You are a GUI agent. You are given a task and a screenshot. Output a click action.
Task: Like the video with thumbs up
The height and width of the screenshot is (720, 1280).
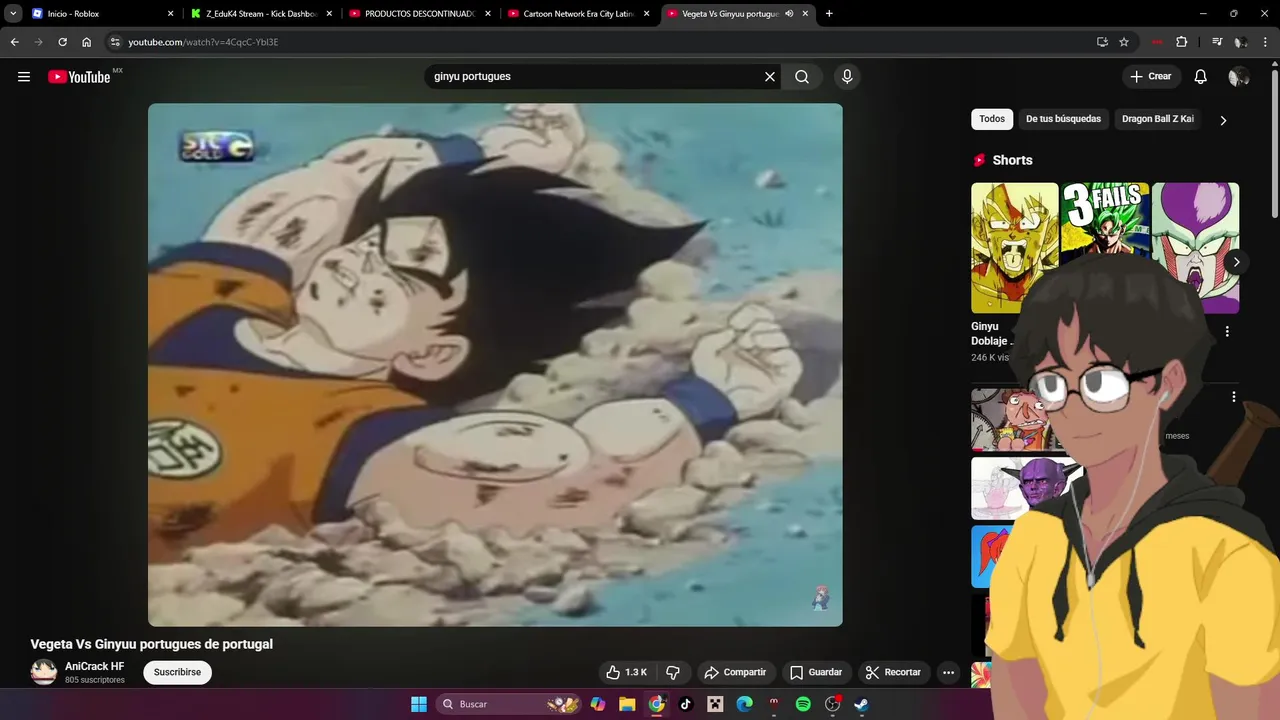tap(627, 672)
